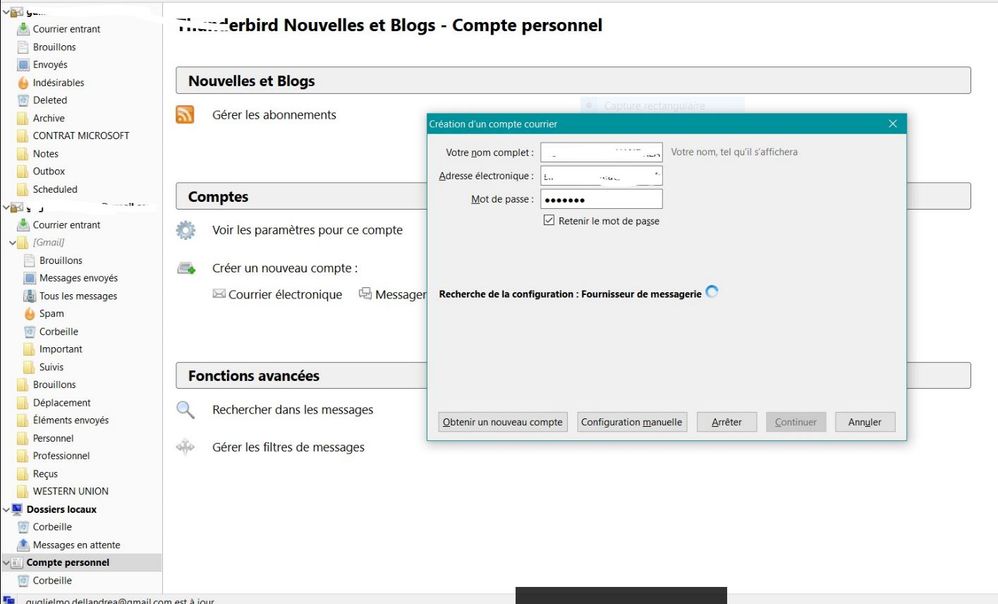This screenshot has height=604, width=998.
Task: Click the Brouillons draft icon under Gmail
Action: pyautogui.click(x=29, y=260)
